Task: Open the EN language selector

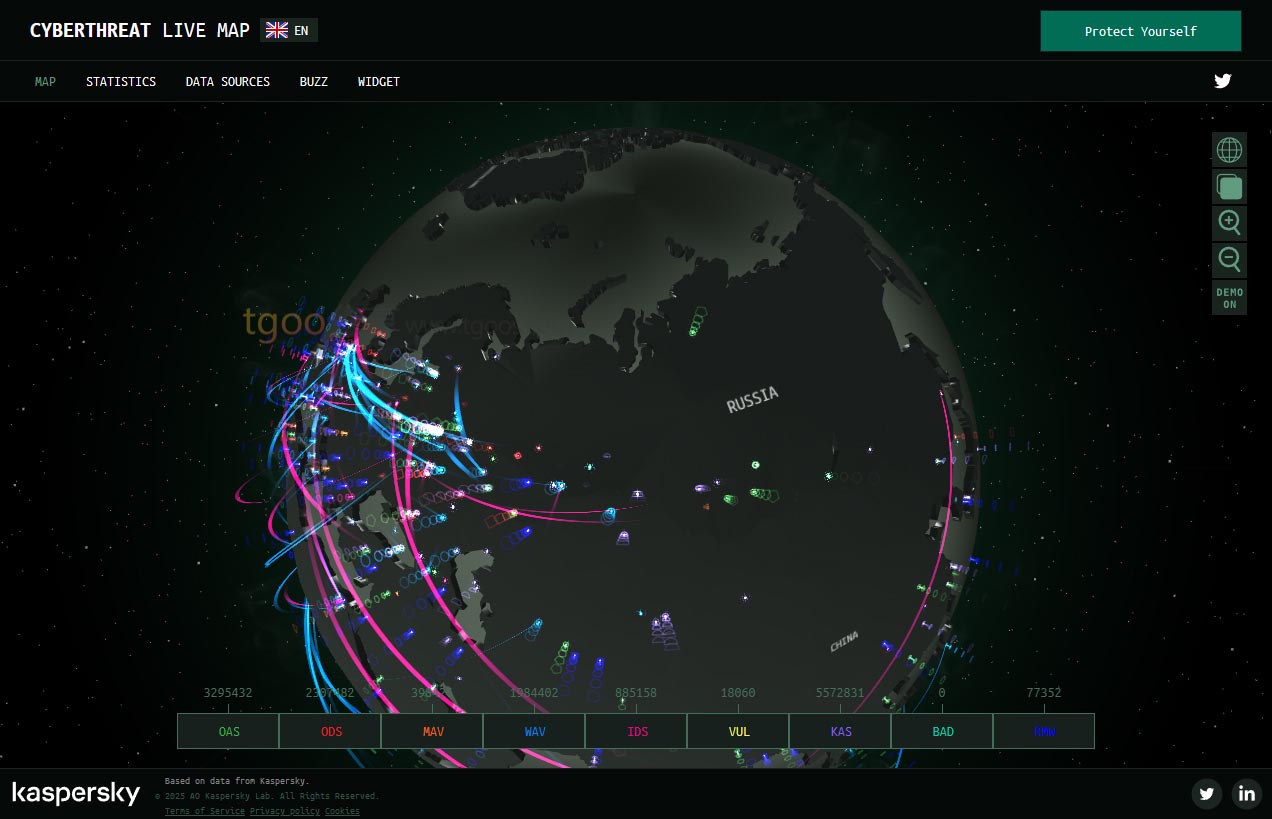Action: 288,30
